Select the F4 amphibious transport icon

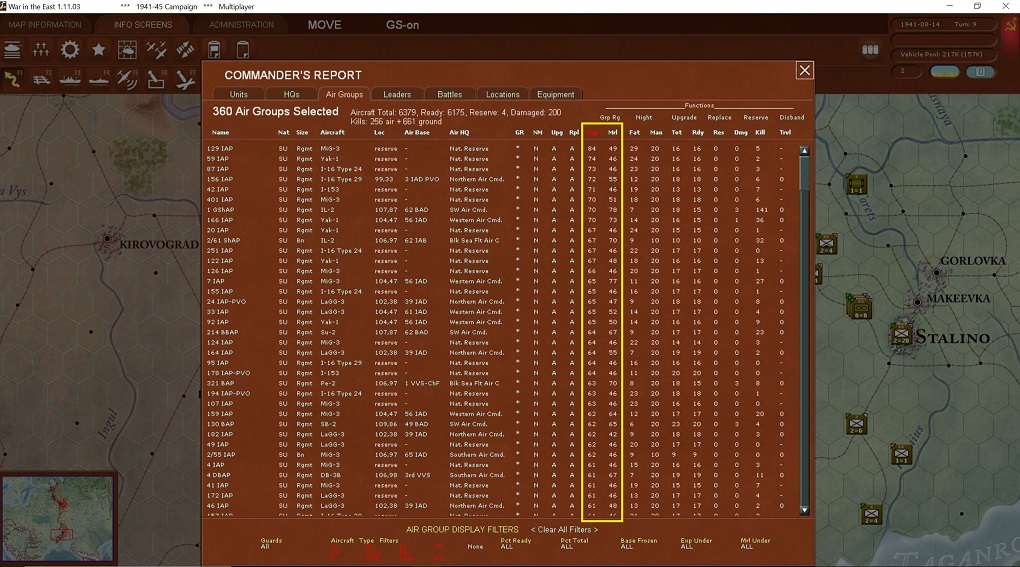click(98, 79)
